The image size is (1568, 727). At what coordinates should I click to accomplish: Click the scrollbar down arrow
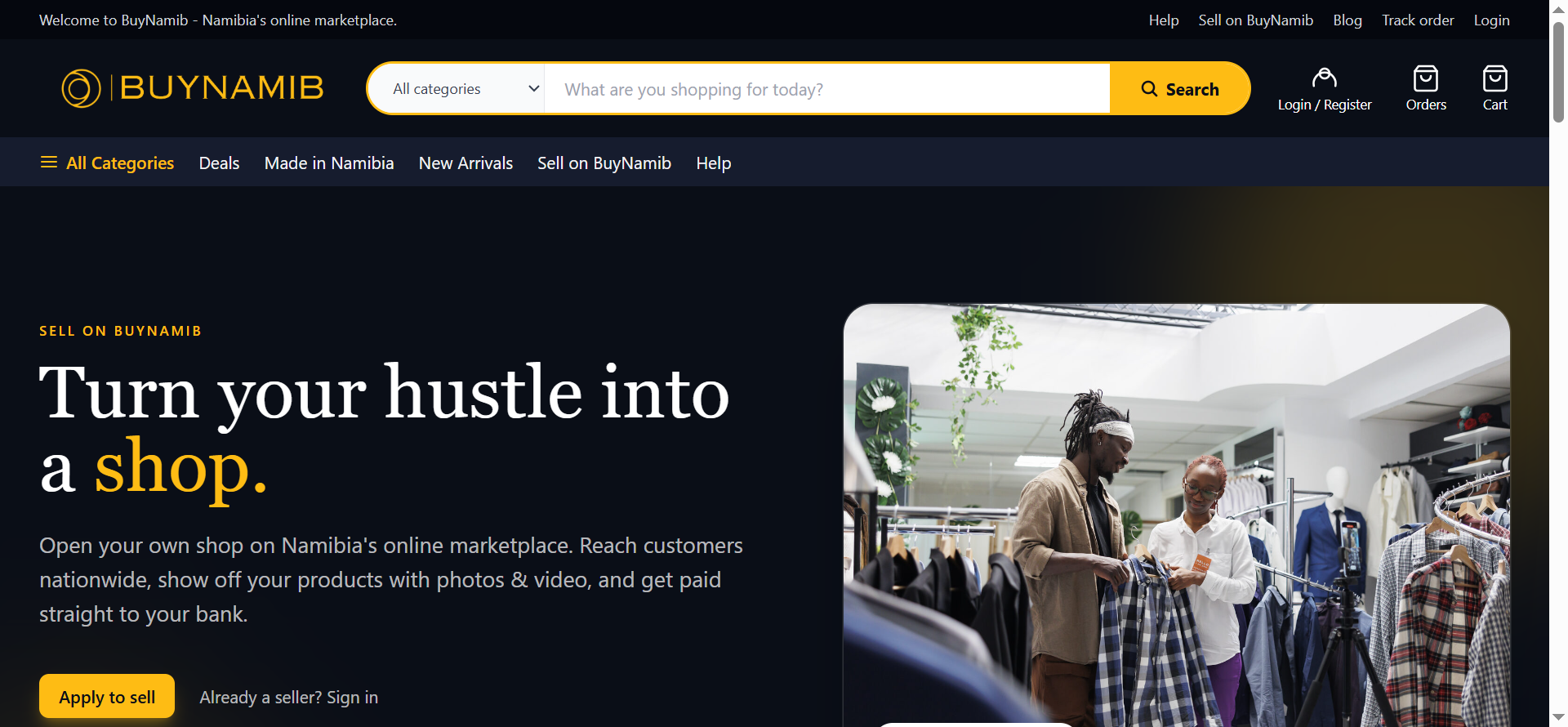pos(1558,718)
